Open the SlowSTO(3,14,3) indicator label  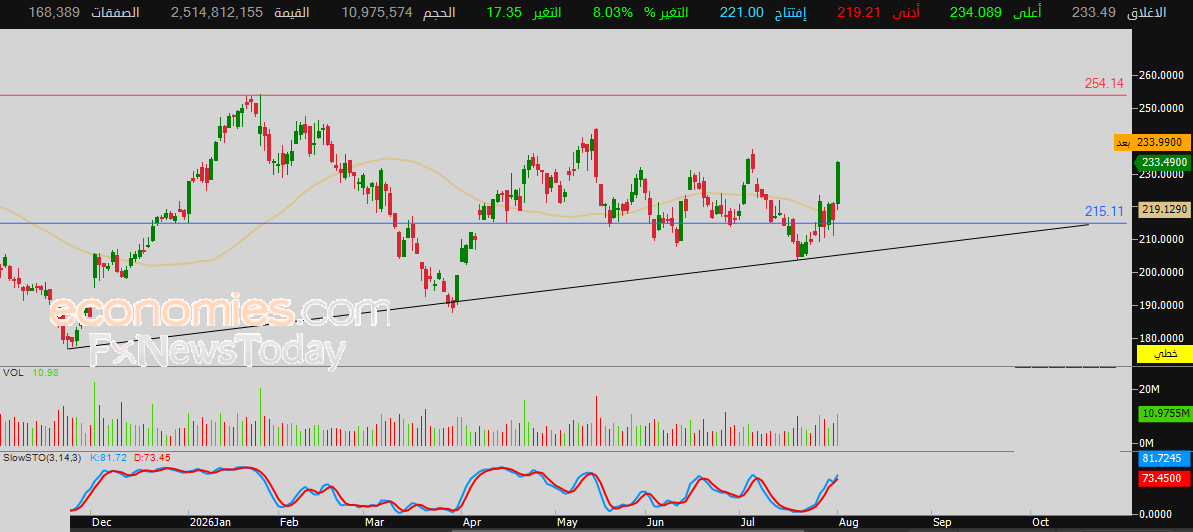tap(43, 458)
